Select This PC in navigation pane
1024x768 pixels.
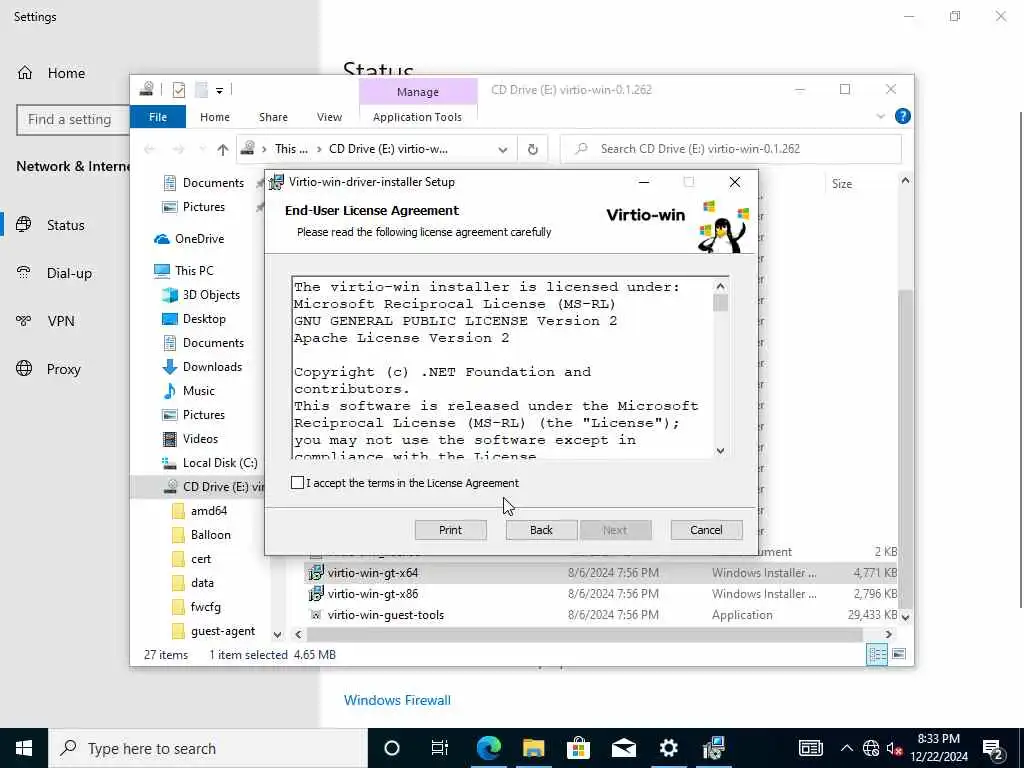coord(194,270)
